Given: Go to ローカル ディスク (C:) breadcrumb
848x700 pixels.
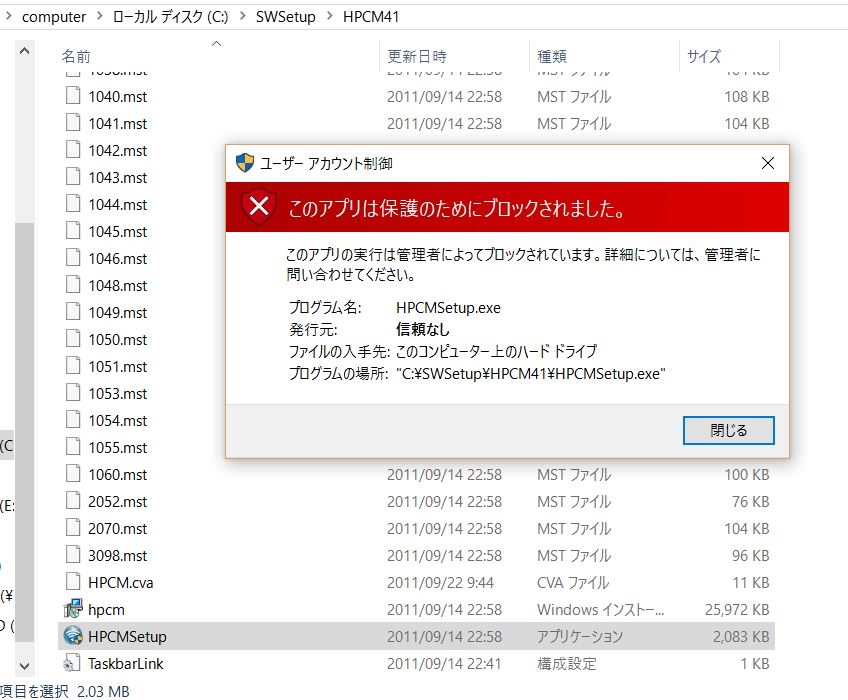Looking at the screenshot, I should click(170, 17).
